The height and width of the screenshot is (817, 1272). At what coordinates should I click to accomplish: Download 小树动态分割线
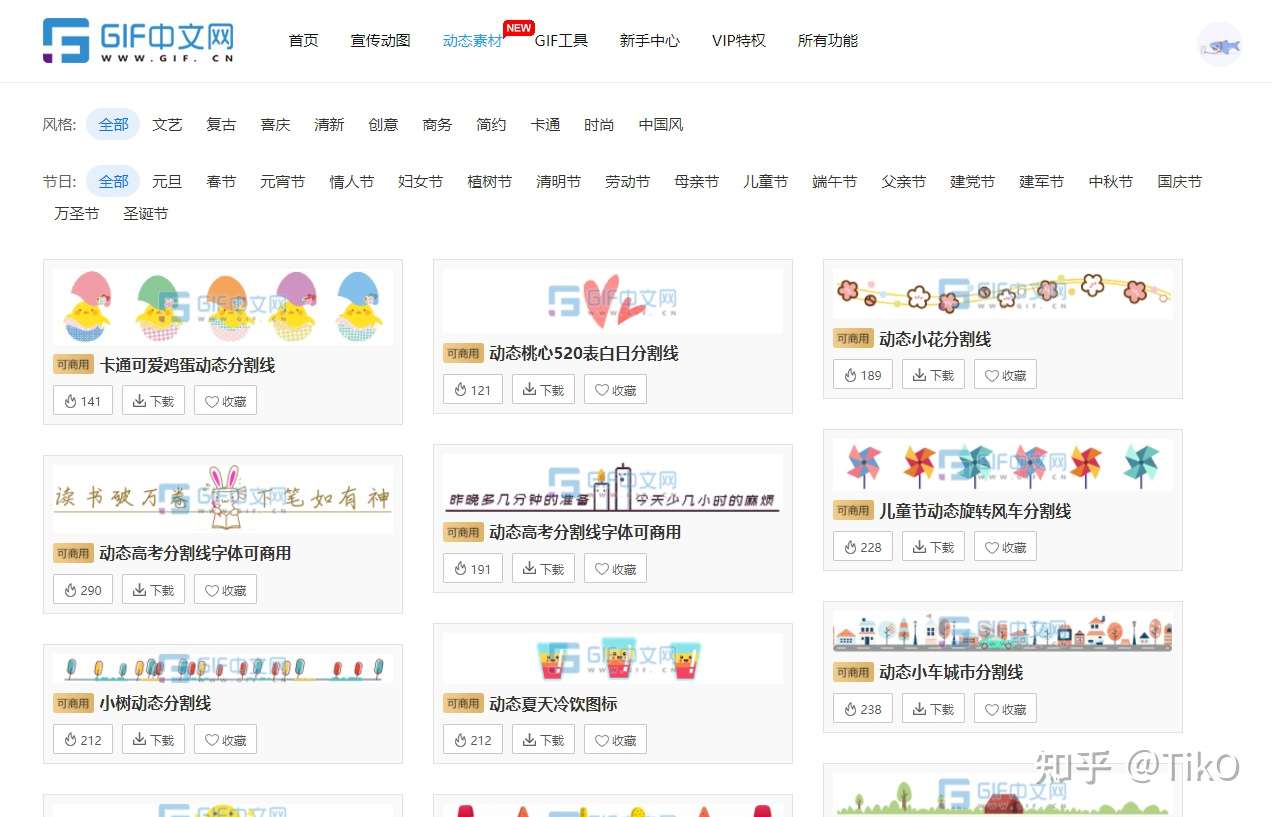click(152, 739)
